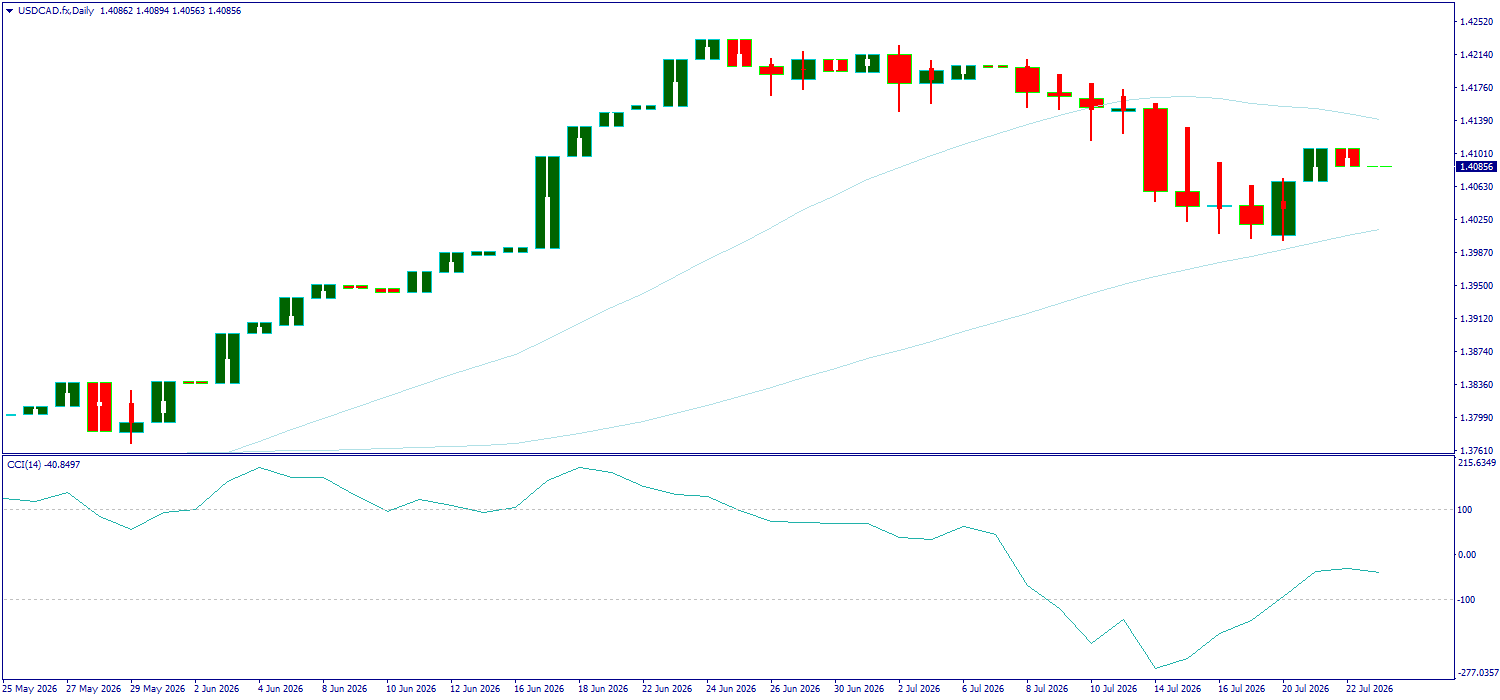Click the 16 Jul 2026 date label
The image size is (1500, 700).
[1243, 689]
